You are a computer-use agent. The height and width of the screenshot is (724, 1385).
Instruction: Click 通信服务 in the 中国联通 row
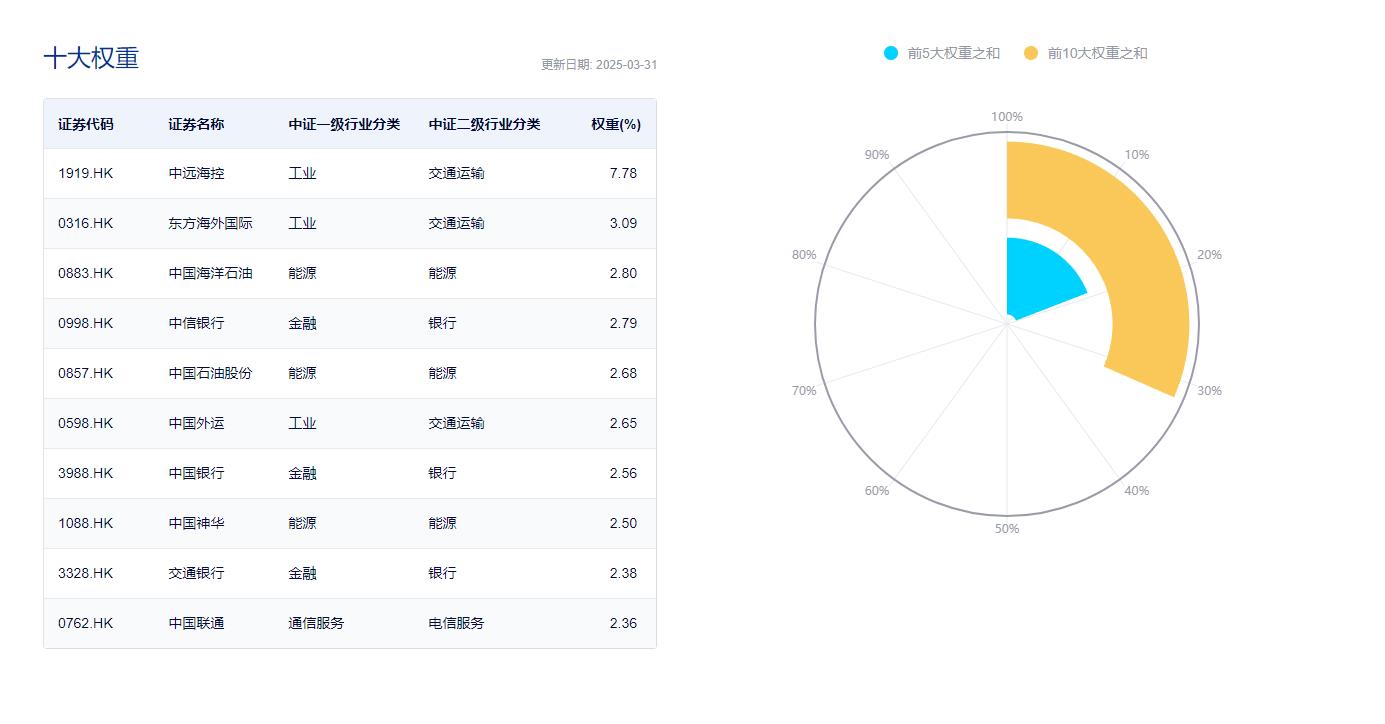coord(316,623)
